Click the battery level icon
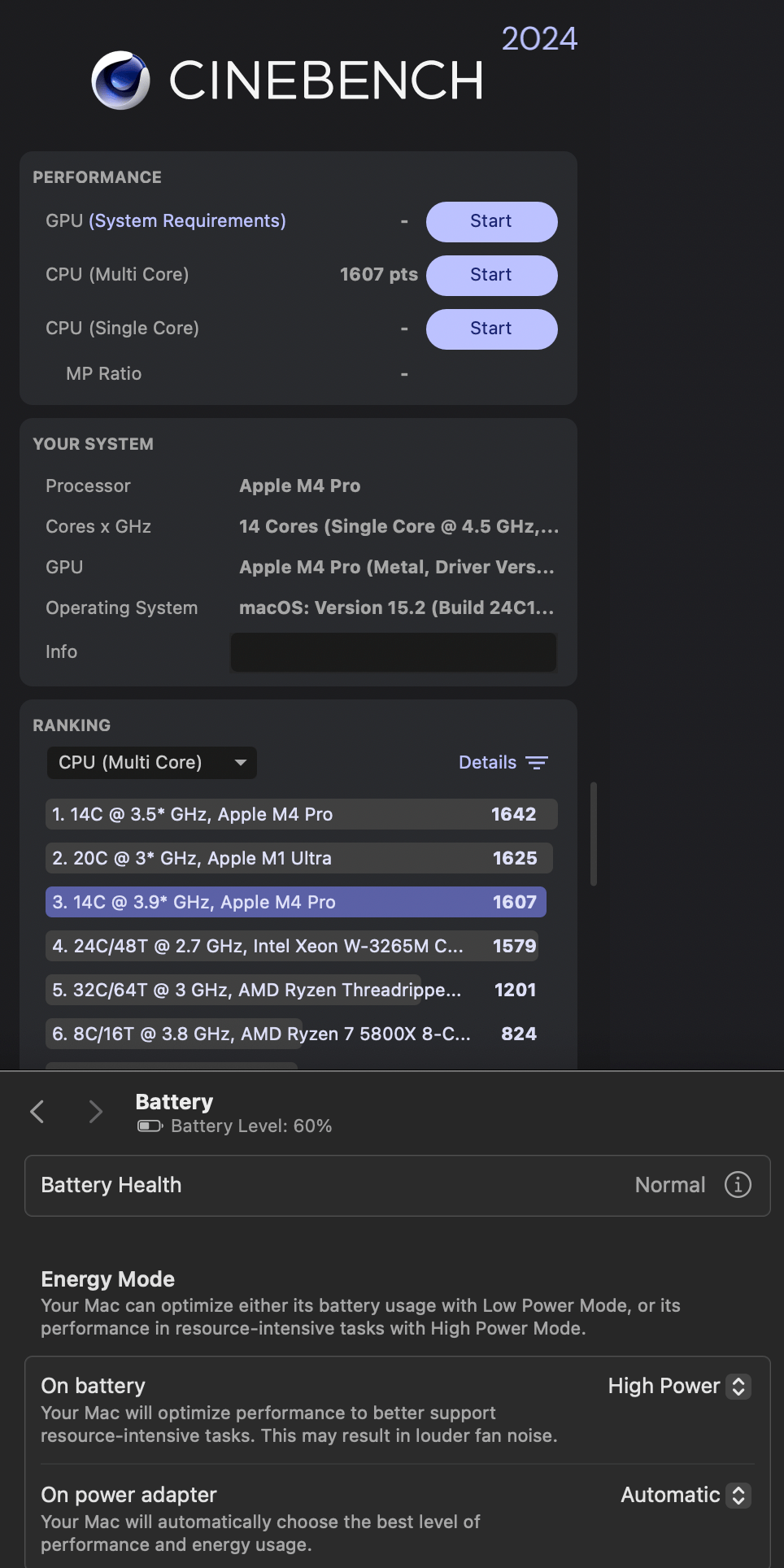 click(150, 1126)
